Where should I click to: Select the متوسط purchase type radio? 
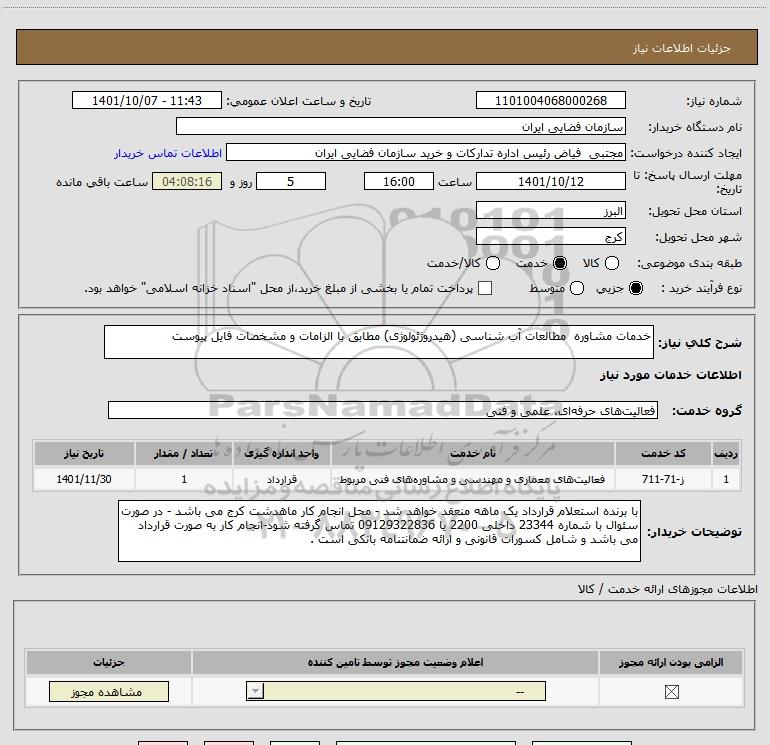(577, 288)
